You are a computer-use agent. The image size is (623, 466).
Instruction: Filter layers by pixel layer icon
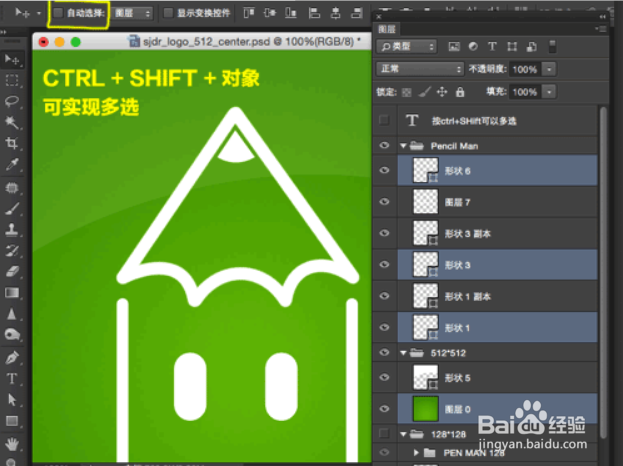click(x=454, y=46)
